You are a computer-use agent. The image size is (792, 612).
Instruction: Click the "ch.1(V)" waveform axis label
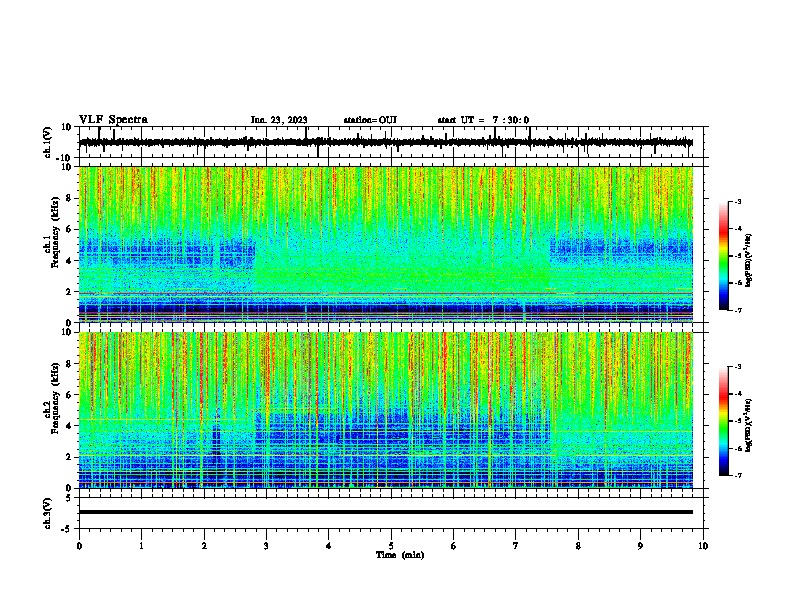(x=48, y=142)
